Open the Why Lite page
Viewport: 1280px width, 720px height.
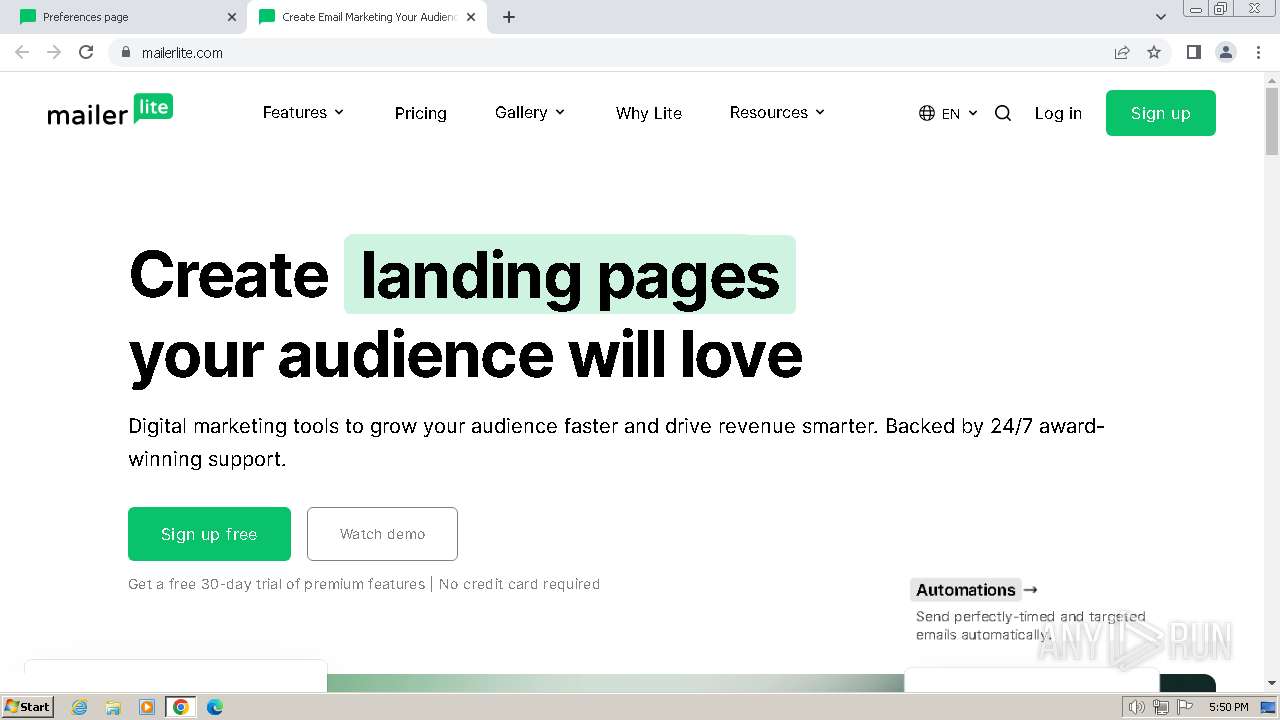pyautogui.click(x=649, y=113)
